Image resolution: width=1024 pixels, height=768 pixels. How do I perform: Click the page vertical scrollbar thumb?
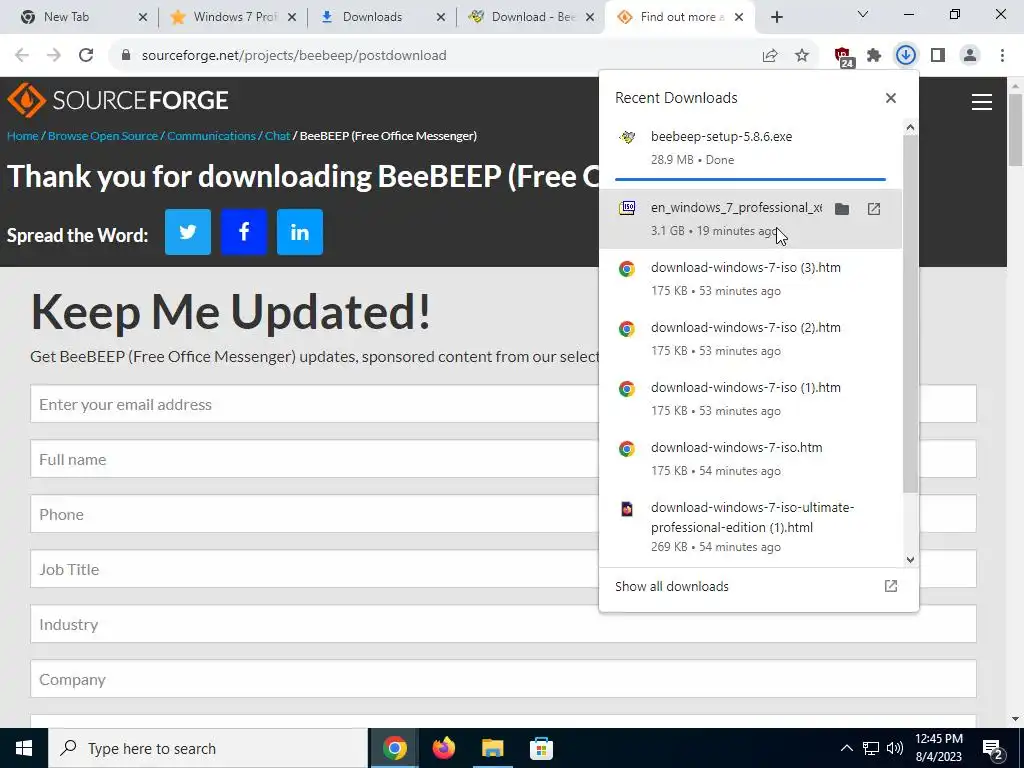[x=1016, y=130]
